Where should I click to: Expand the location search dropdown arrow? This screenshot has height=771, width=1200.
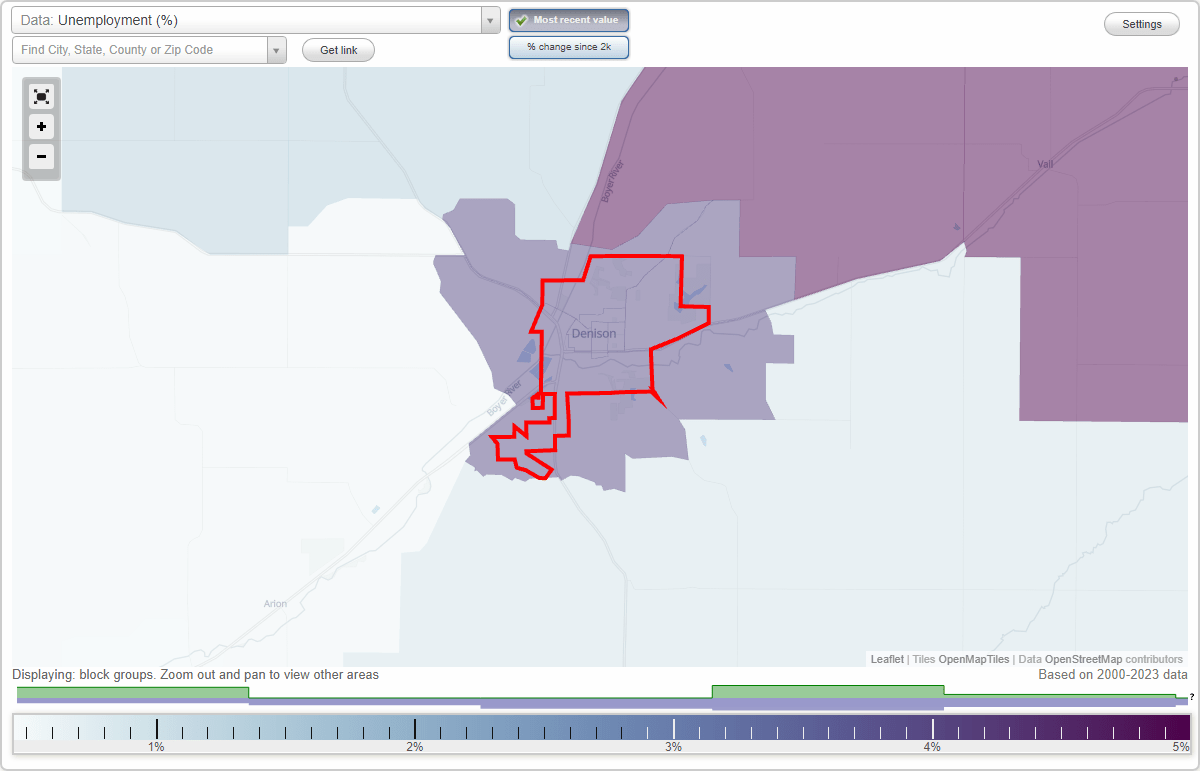point(276,49)
